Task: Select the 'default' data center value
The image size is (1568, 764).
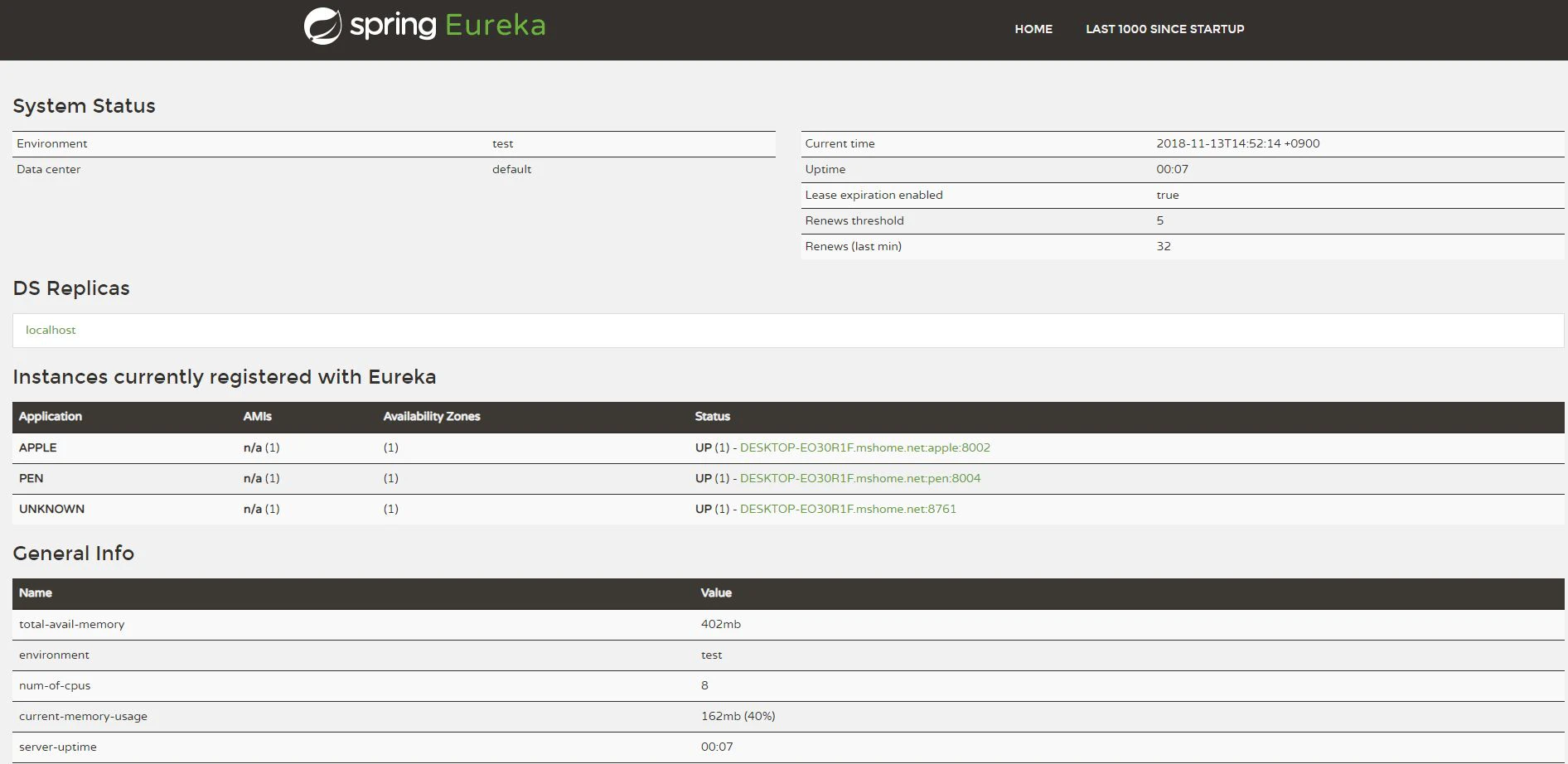Action: coord(511,169)
